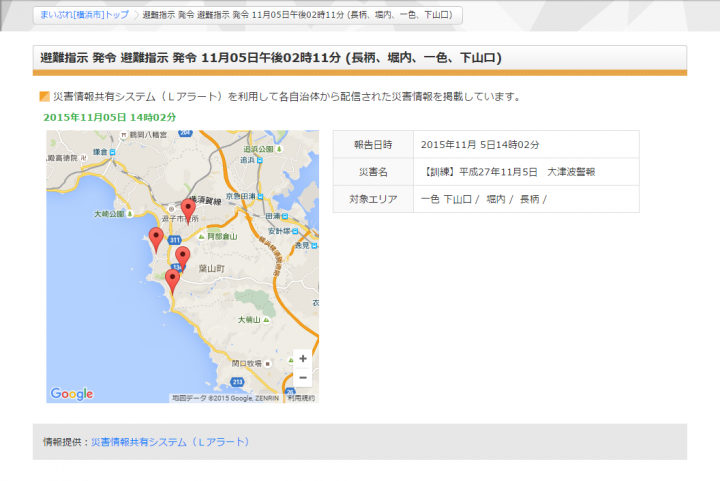Open the 災害情報共有システム（Lアラート） link

[169, 441]
